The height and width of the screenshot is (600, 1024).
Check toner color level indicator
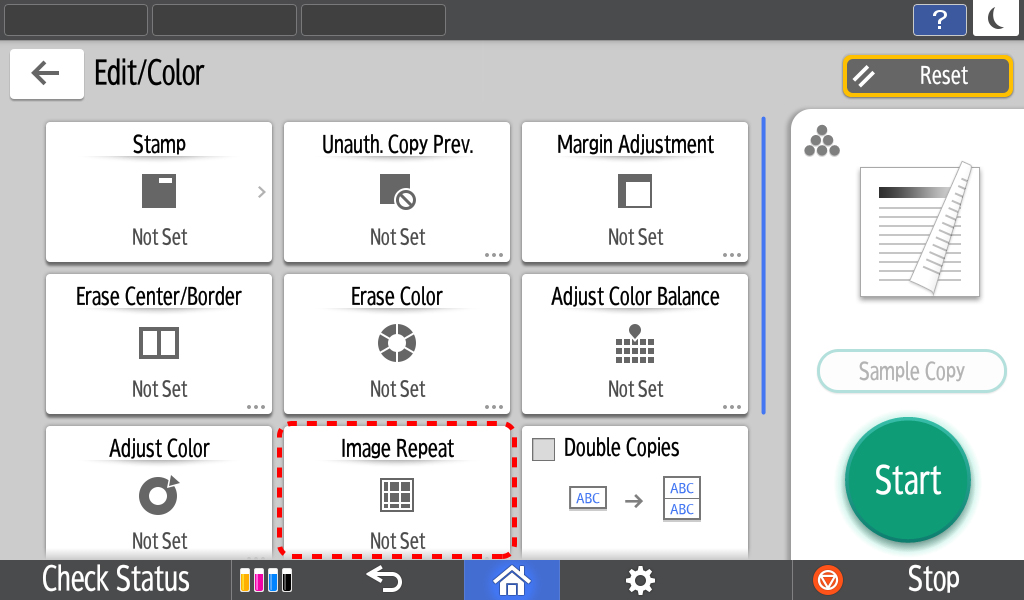[x=267, y=579]
